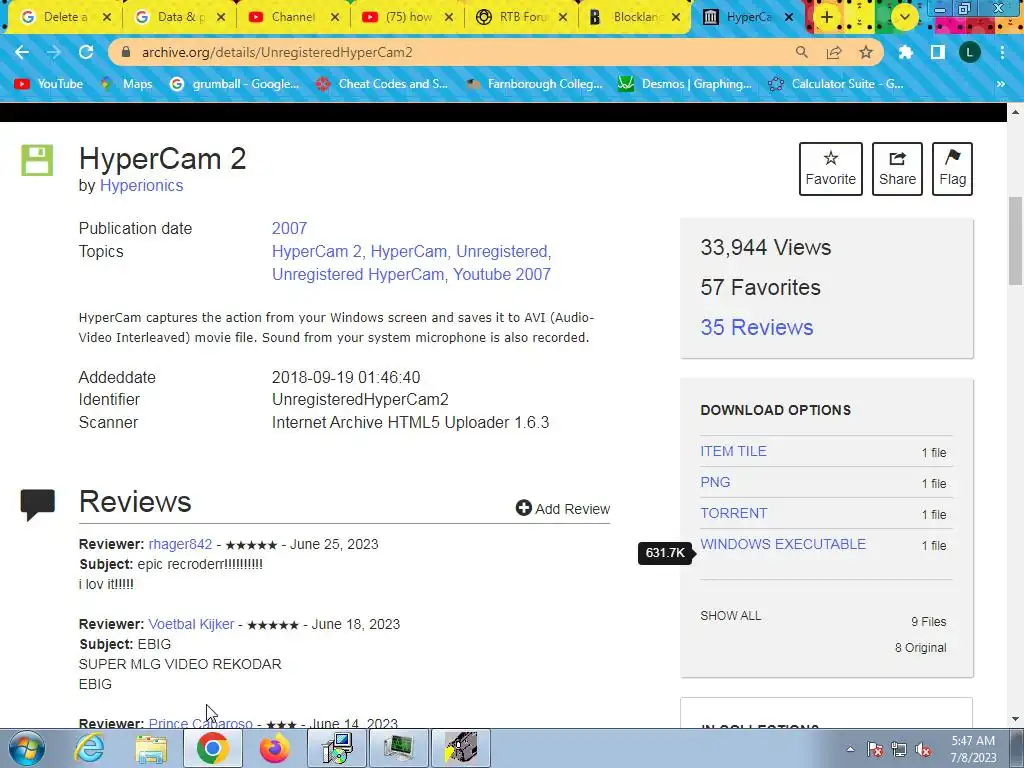Image resolution: width=1024 pixels, height=768 pixels.
Task: Open the Windows Start button
Action: [27, 748]
